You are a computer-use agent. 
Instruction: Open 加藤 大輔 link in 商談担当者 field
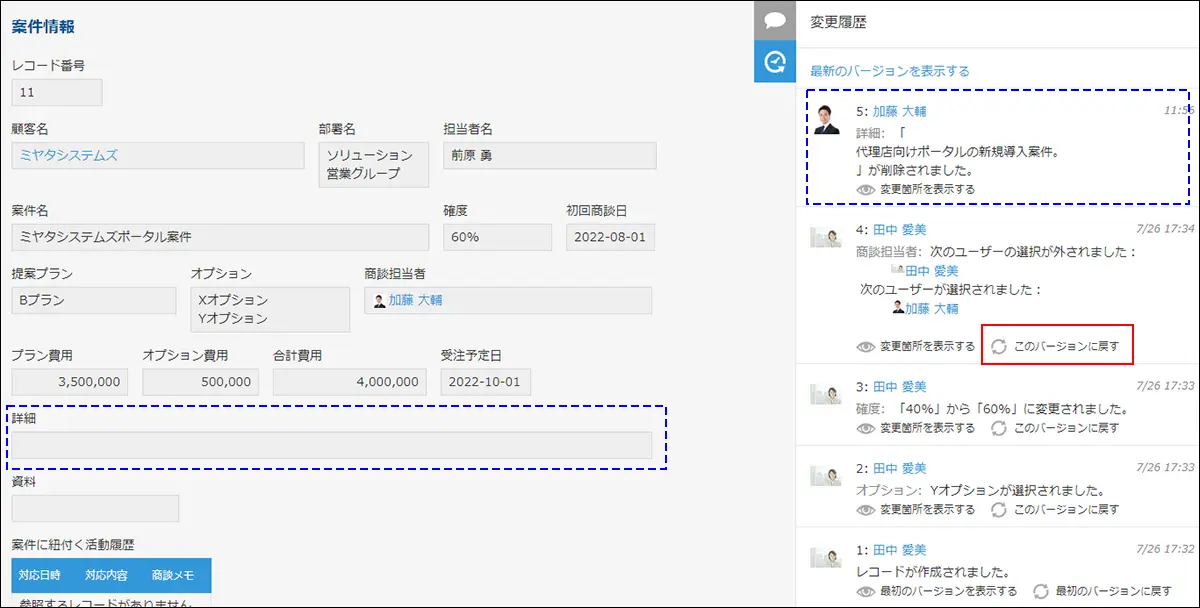coord(415,299)
